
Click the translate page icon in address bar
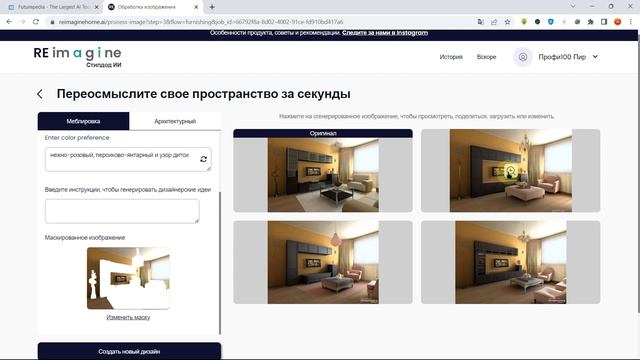point(480,22)
